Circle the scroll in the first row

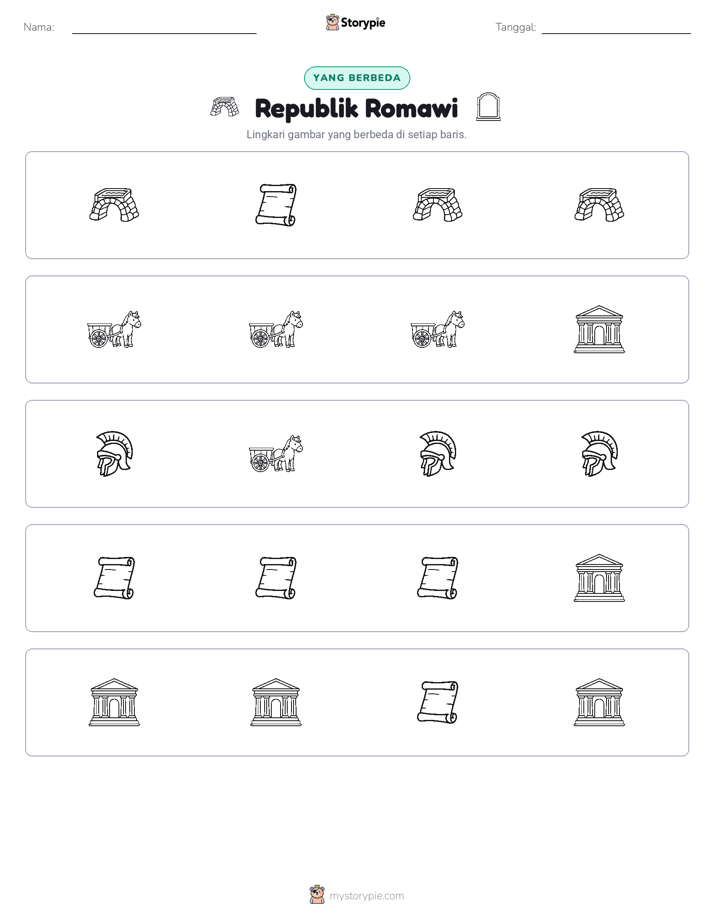point(276,204)
